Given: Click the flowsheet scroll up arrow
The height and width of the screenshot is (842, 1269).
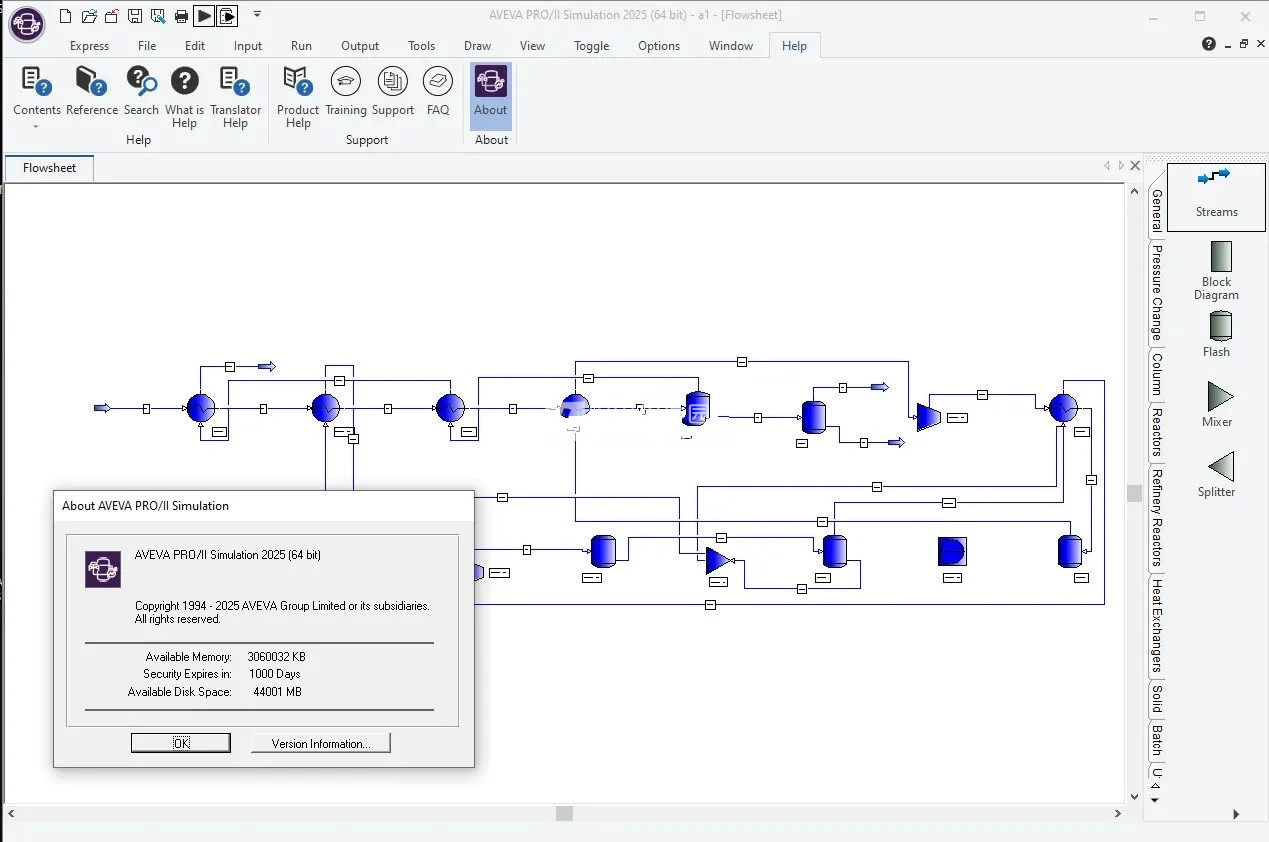Looking at the screenshot, I should tap(1134, 192).
